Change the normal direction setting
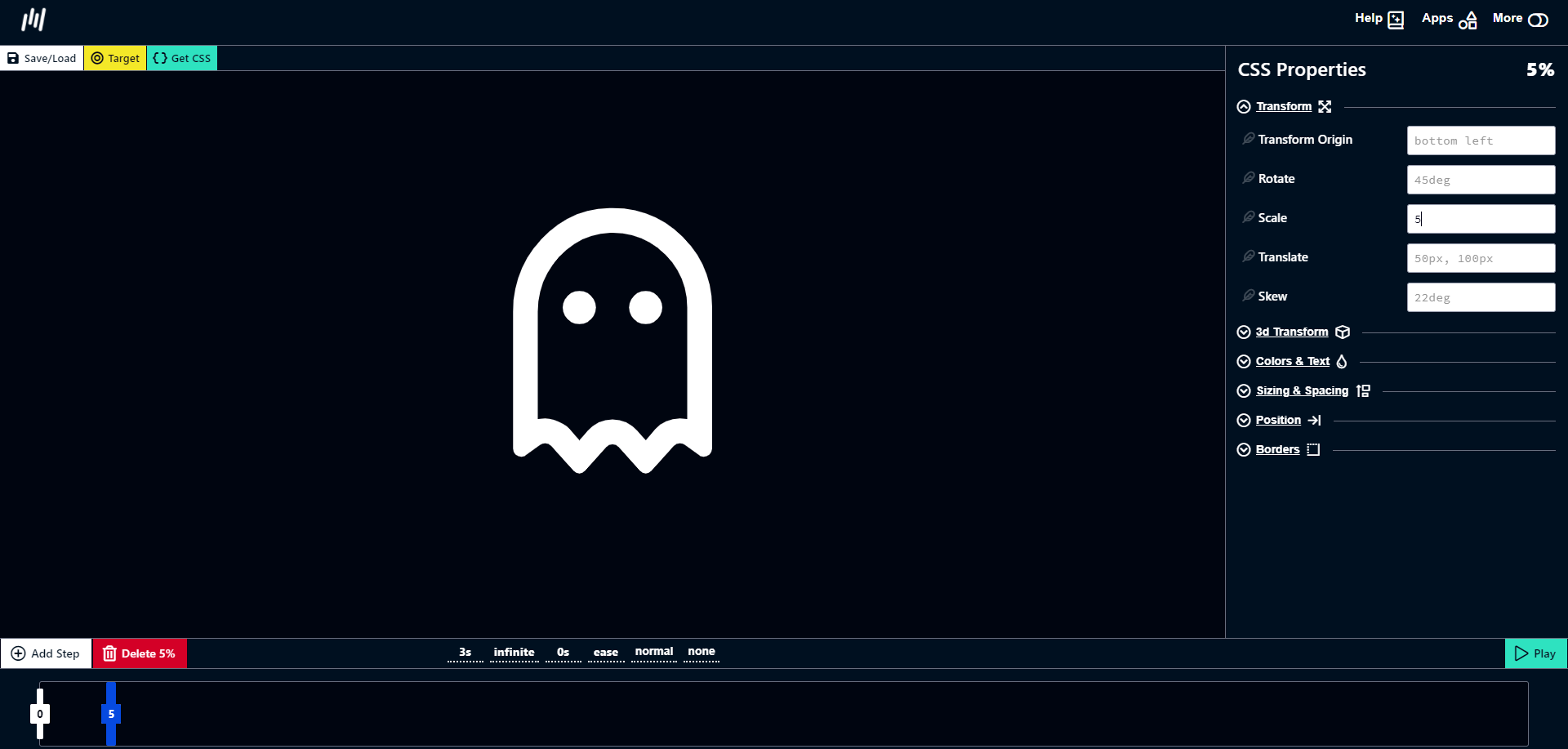The image size is (1568, 749). pyautogui.click(x=654, y=652)
